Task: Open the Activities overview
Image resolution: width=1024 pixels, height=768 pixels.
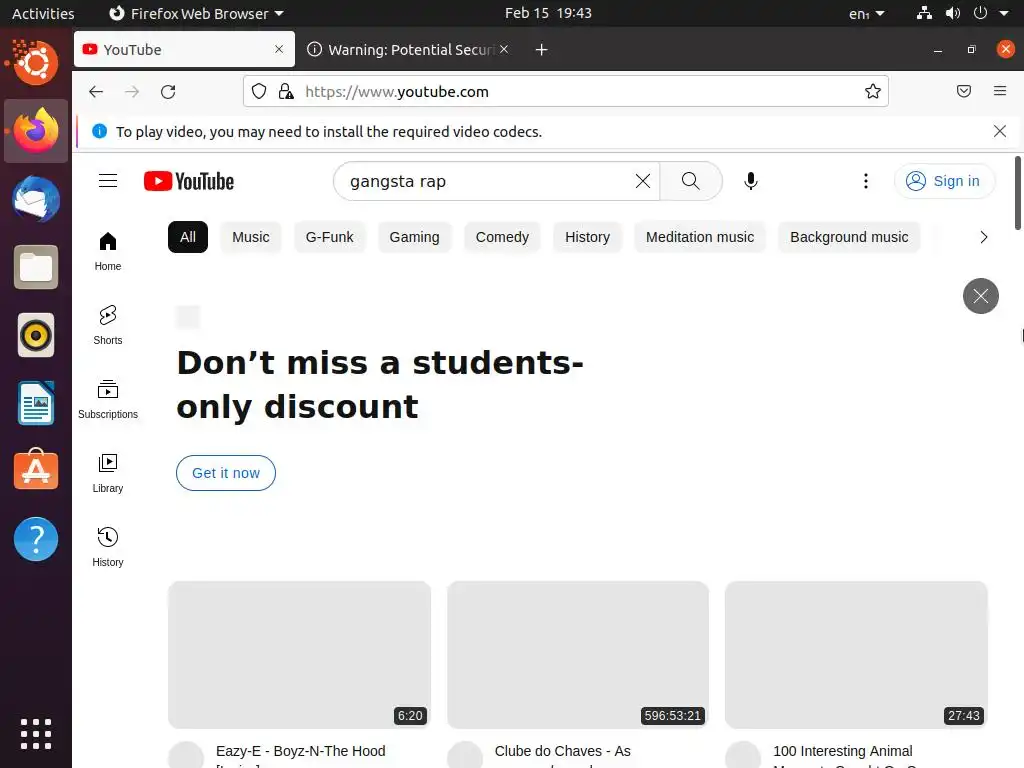Action: click(x=43, y=13)
